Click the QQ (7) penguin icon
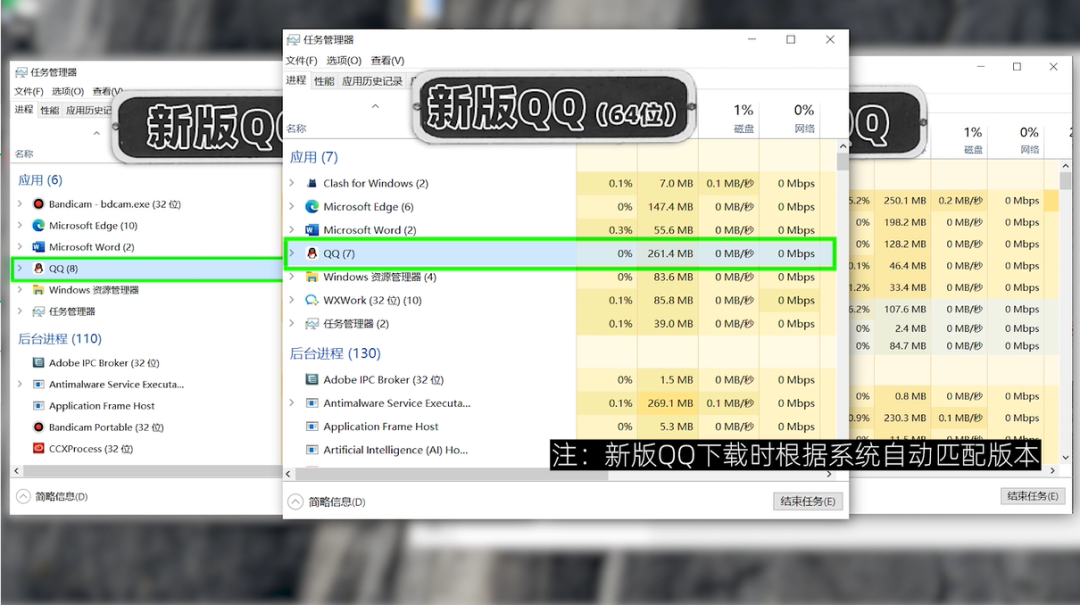The image size is (1080, 605). [x=312, y=254]
